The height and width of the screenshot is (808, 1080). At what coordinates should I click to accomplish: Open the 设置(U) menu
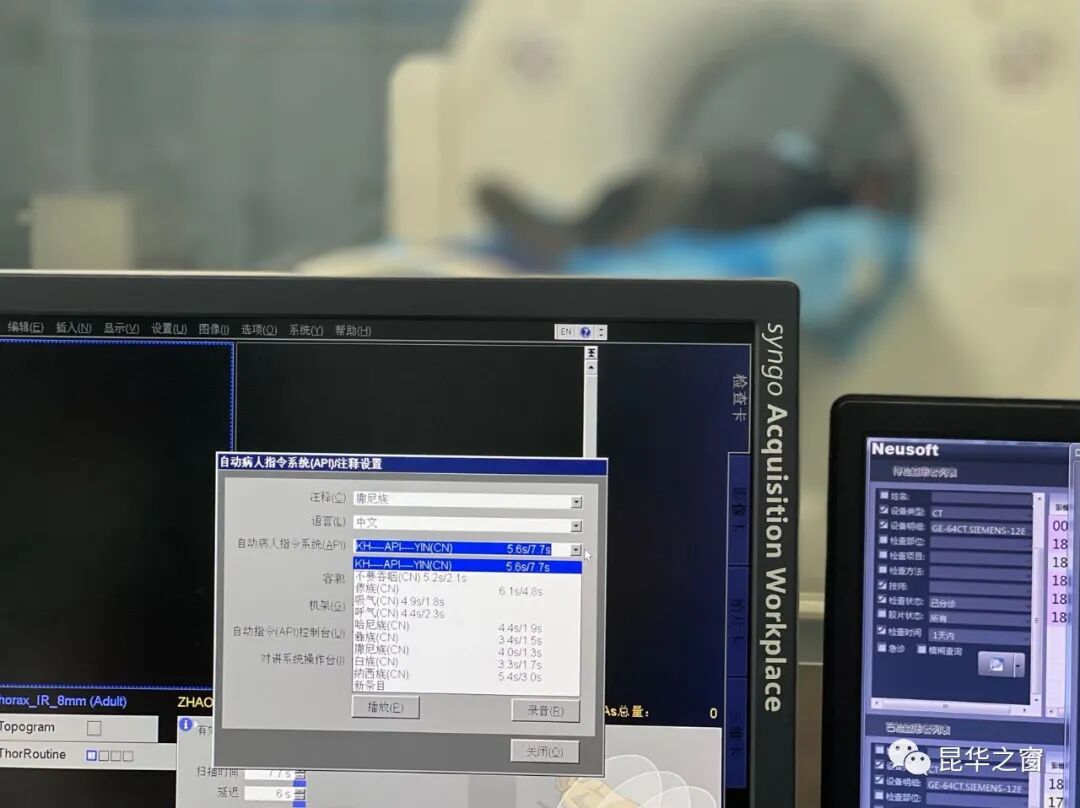[x=169, y=329]
